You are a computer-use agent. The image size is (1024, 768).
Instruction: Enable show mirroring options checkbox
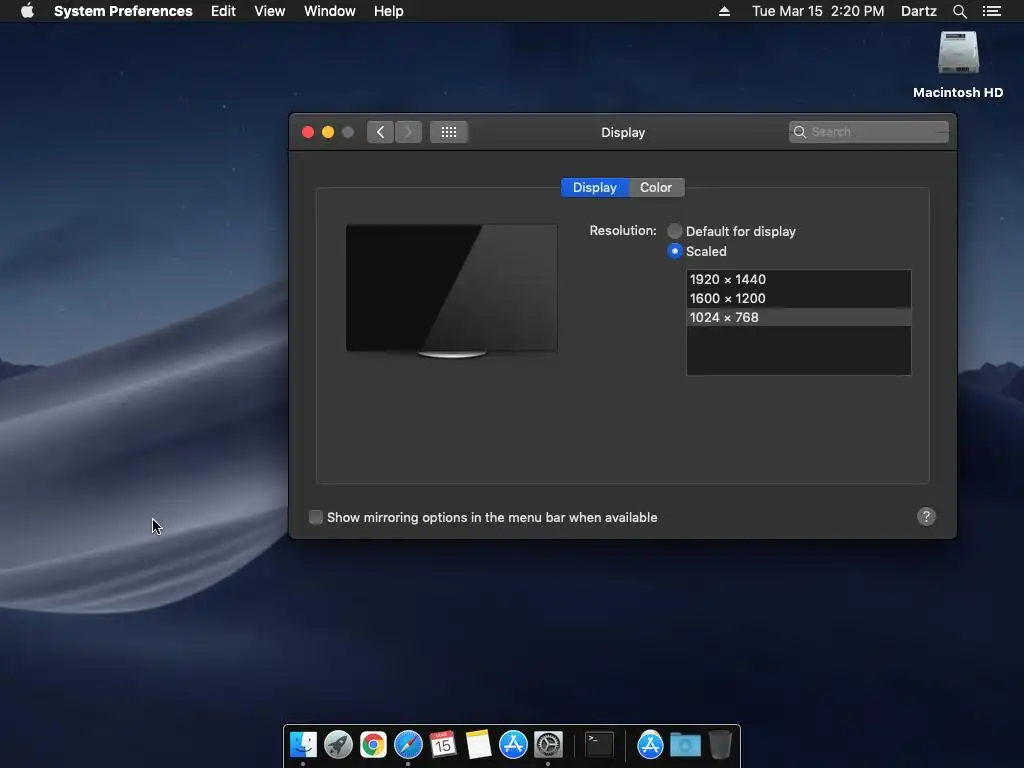coord(315,517)
